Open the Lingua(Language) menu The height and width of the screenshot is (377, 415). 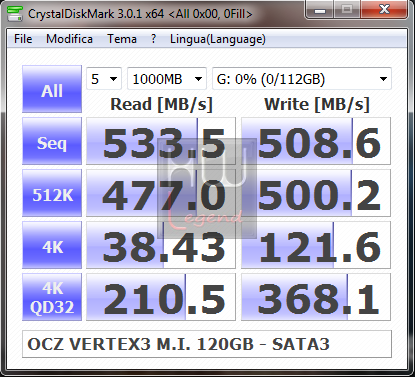click(x=218, y=39)
